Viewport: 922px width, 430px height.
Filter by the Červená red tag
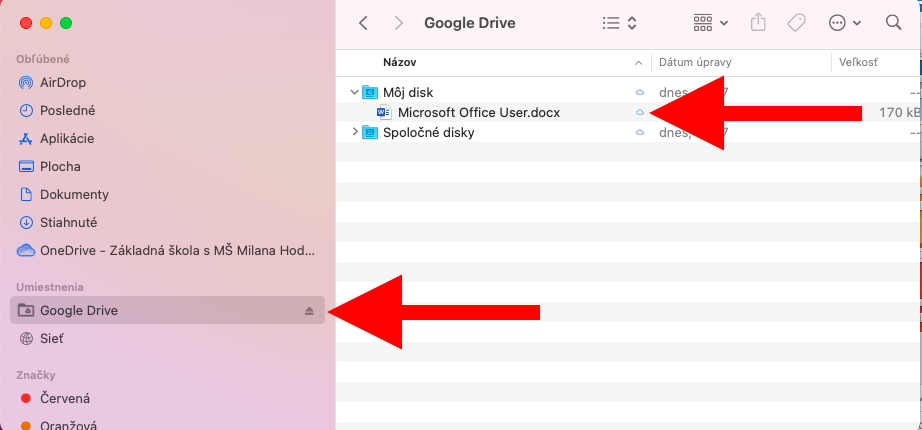64,398
